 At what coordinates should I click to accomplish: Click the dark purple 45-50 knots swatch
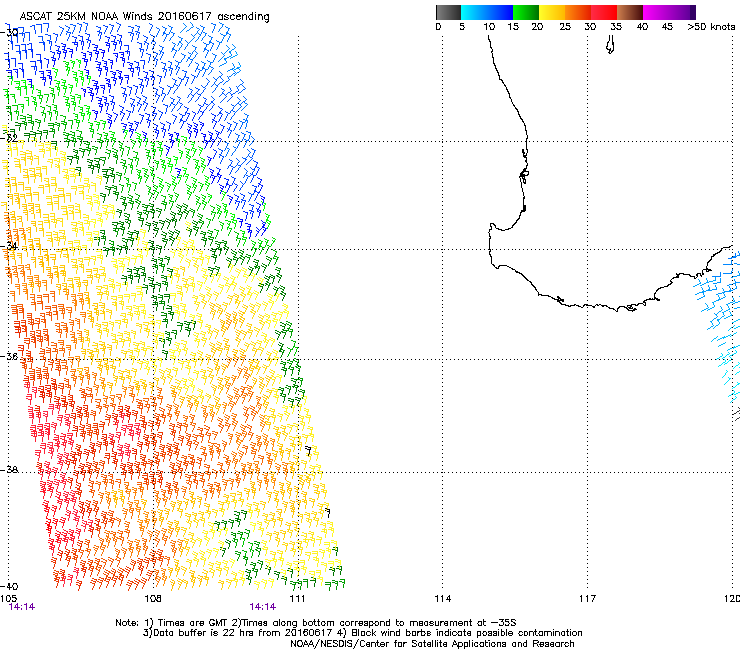(682, 12)
